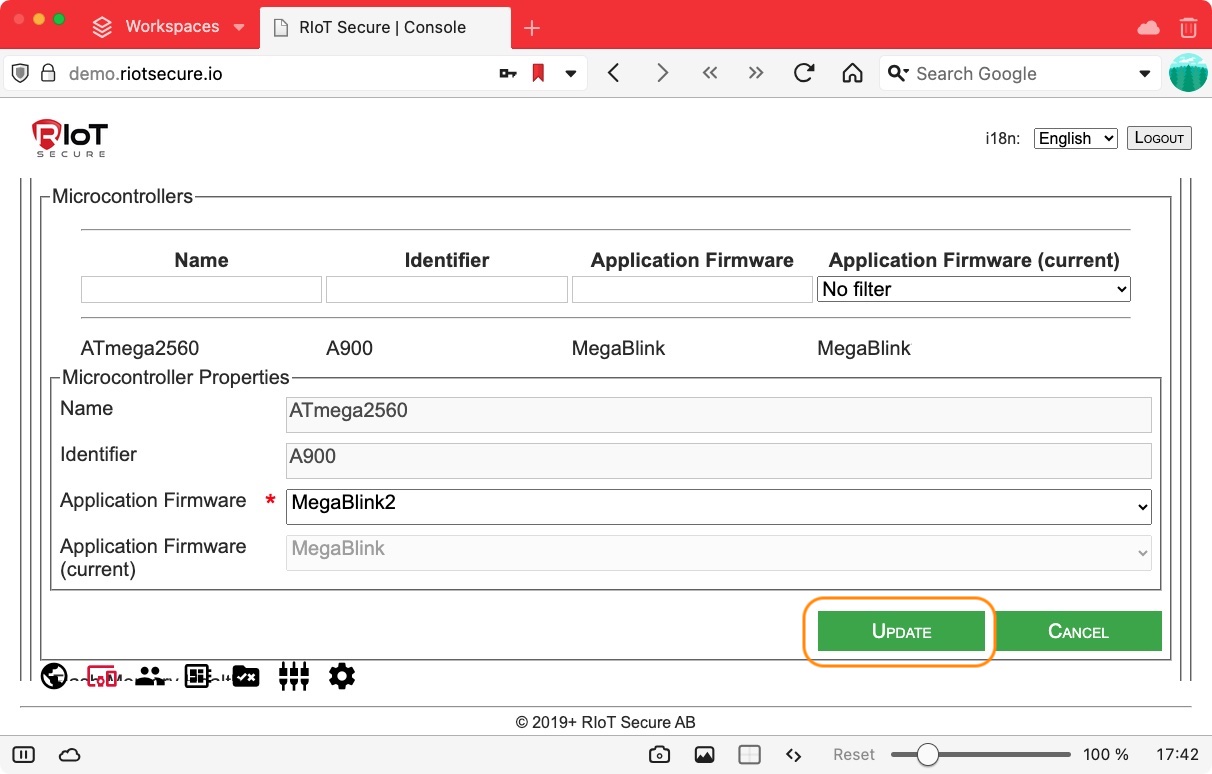Toggle image loading icon in status bar
This screenshot has height=774, width=1212.
point(705,755)
